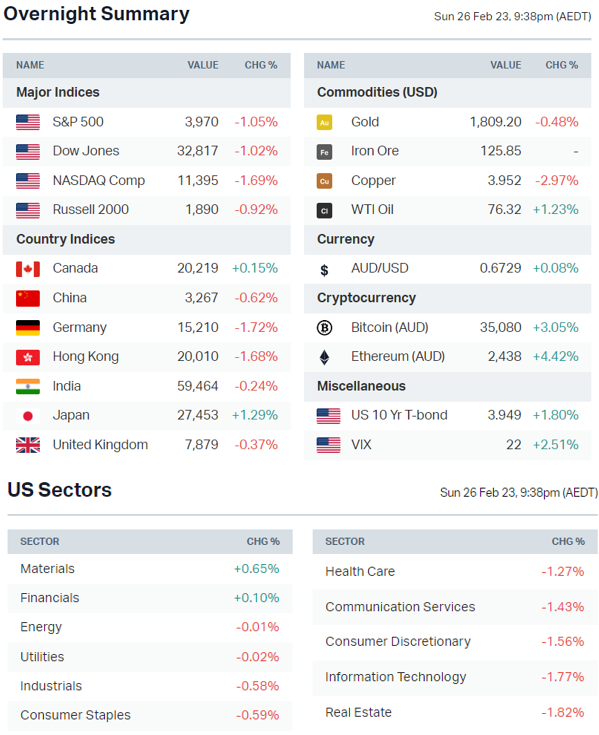Sort Major Indices by VALUE column
599x735 pixels.
202,65
